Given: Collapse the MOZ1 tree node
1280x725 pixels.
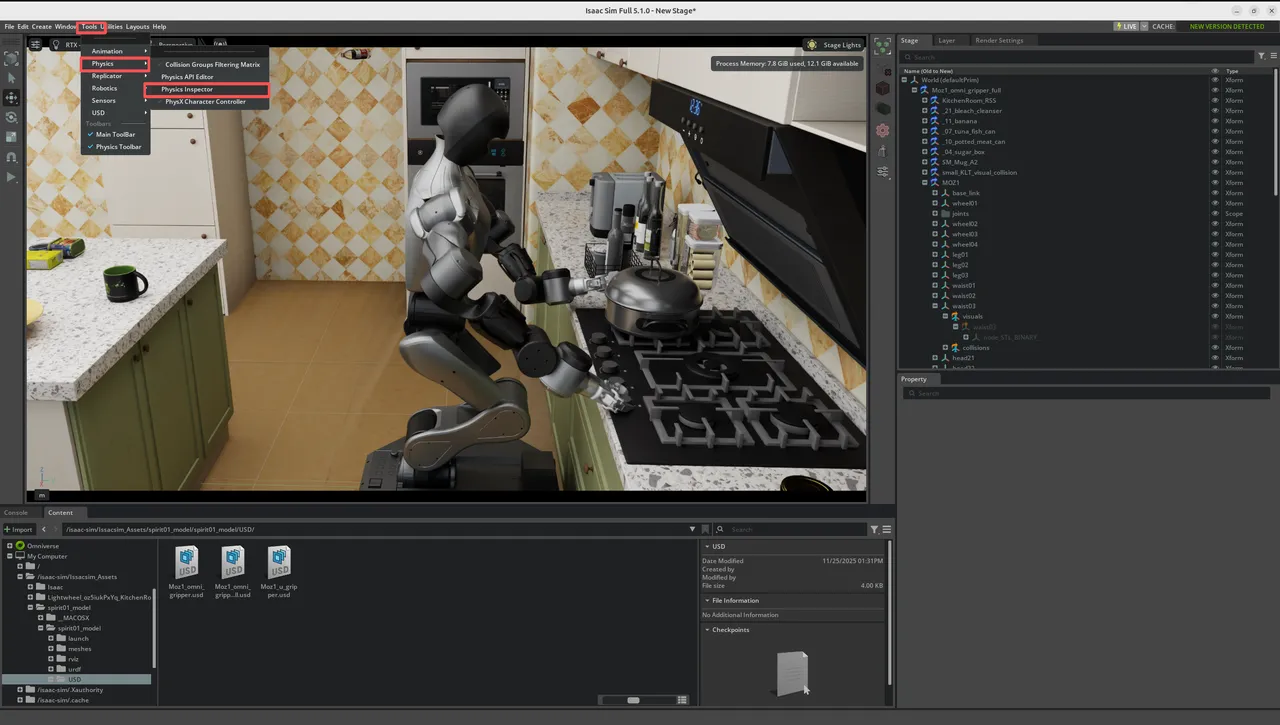Looking at the screenshot, I should coord(925,183).
